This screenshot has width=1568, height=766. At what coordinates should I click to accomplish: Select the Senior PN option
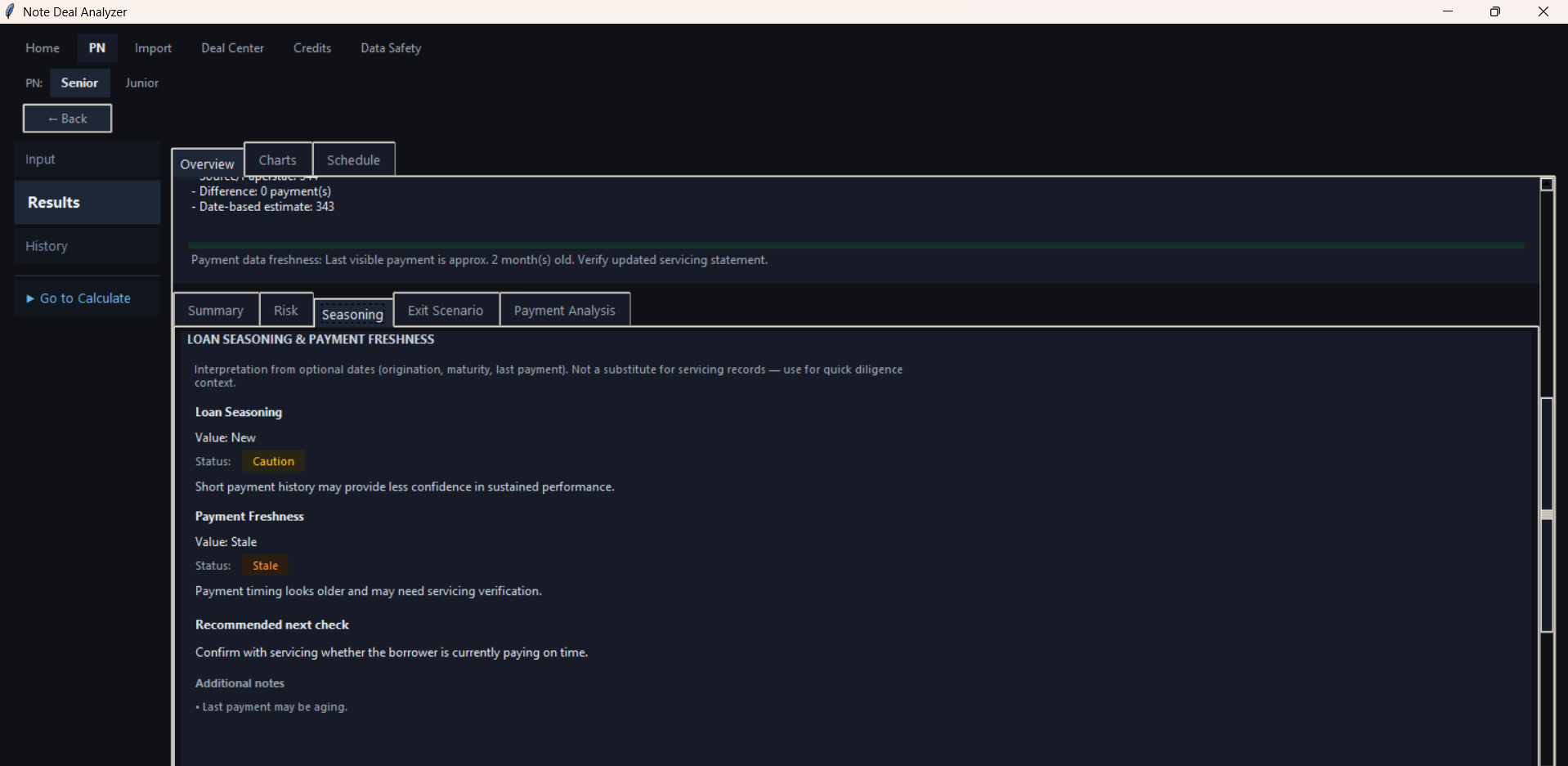coord(79,83)
